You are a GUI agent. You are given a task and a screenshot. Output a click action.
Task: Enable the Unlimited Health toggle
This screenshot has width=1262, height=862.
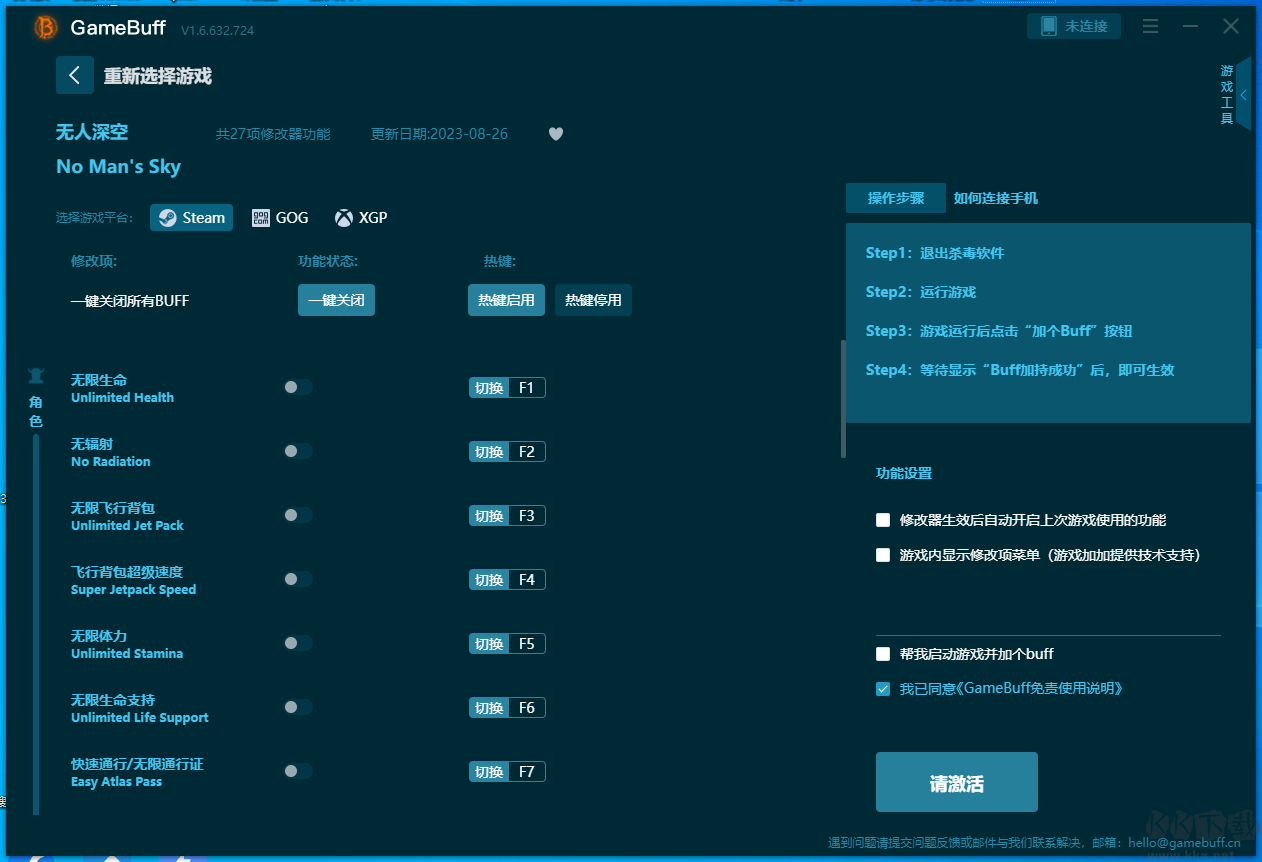point(297,388)
